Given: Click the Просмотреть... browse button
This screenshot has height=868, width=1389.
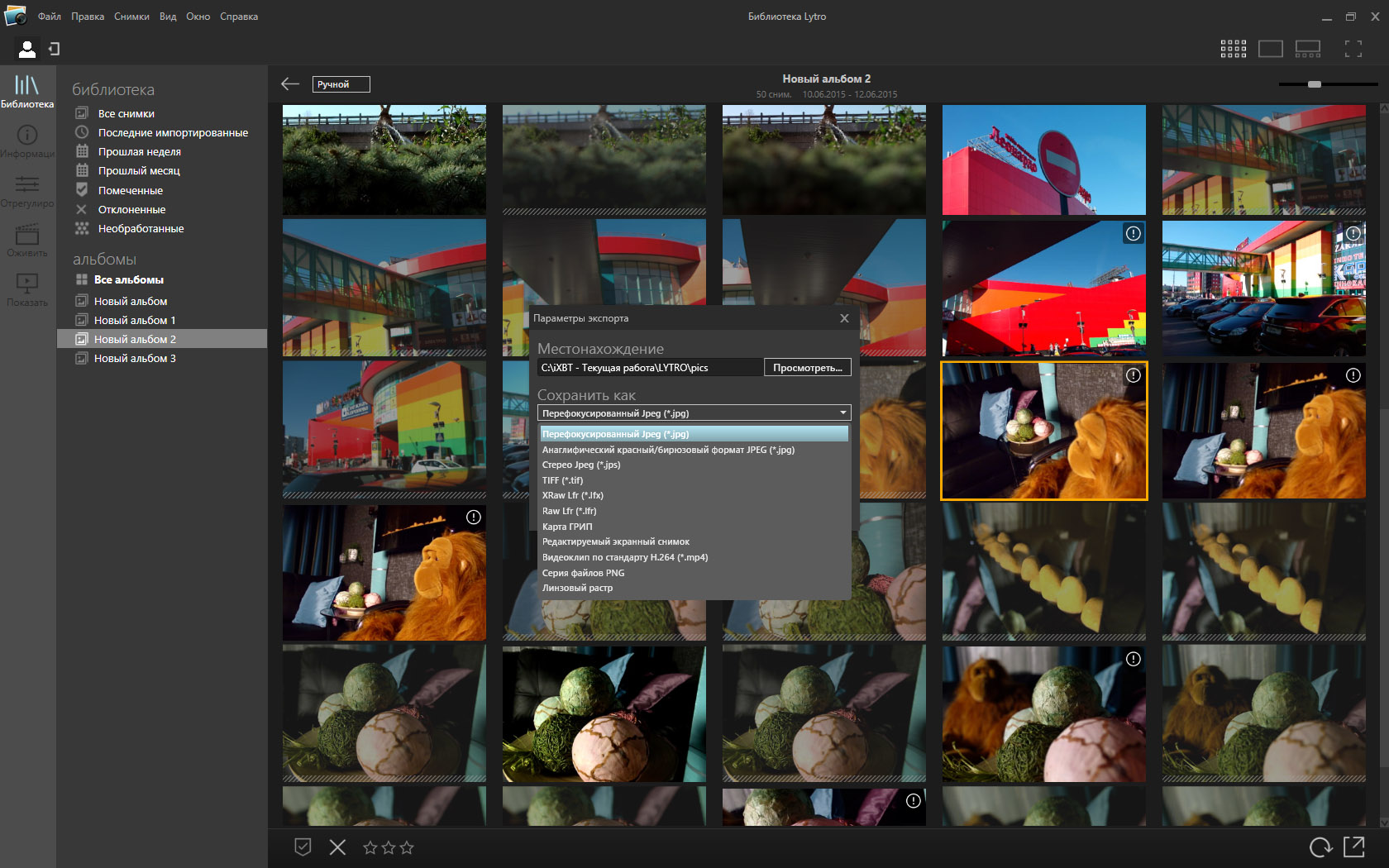Looking at the screenshot, I should [807, 368].
